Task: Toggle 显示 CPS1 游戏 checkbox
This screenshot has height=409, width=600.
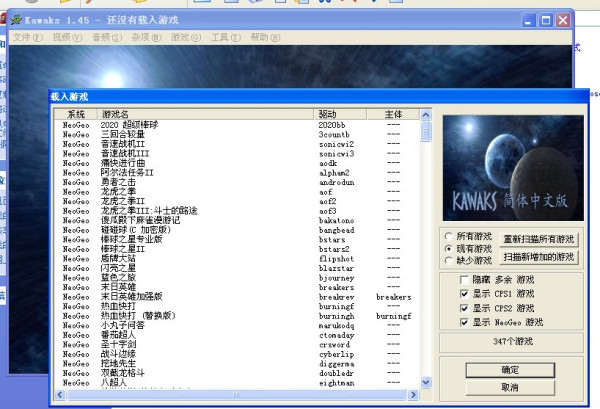Action: [x=464, y=294]
